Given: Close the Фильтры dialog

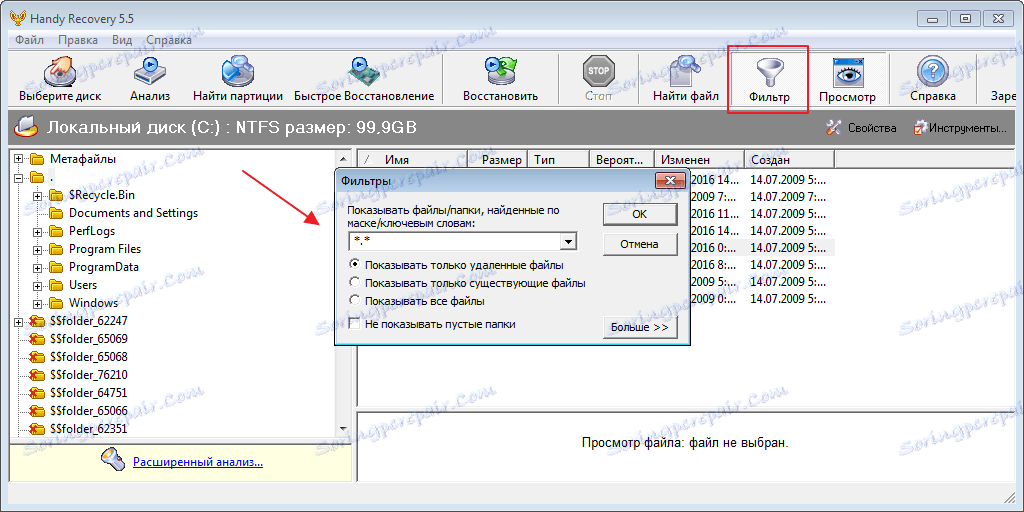Looking at the screenshot, I should (x=671, y=180).
